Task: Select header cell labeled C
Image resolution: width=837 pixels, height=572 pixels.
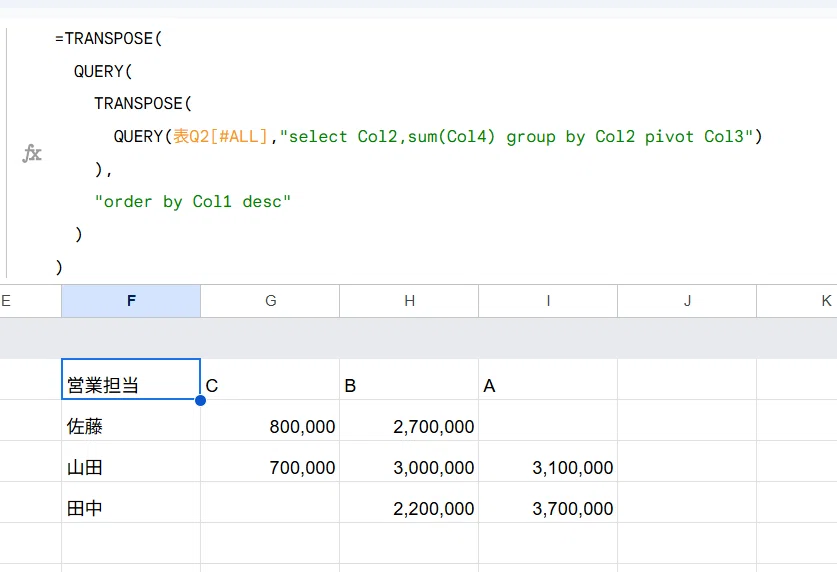Action: click(270, 379)
